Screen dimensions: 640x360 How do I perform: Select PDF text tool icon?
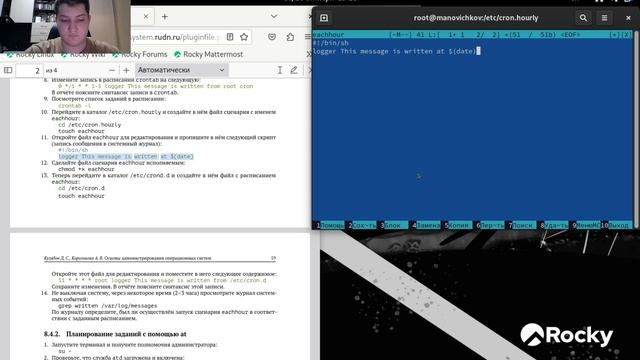tap(280, 70)
